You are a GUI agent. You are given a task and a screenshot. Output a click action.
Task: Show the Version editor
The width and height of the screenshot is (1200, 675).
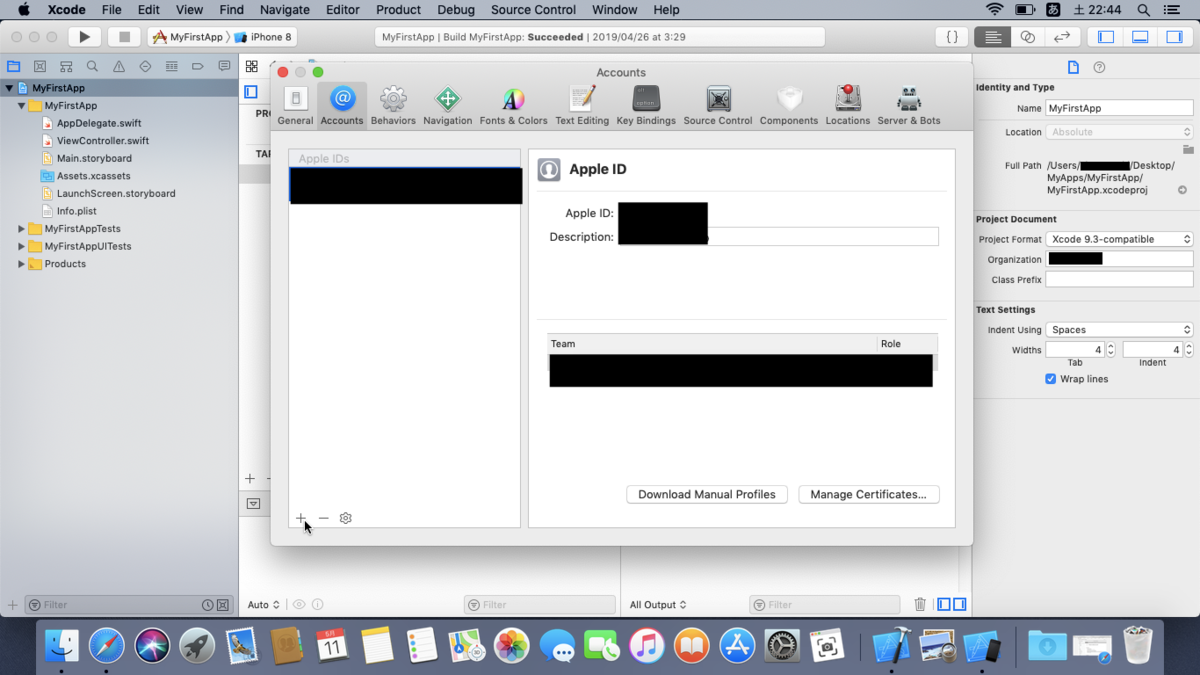click(1062, 37)
